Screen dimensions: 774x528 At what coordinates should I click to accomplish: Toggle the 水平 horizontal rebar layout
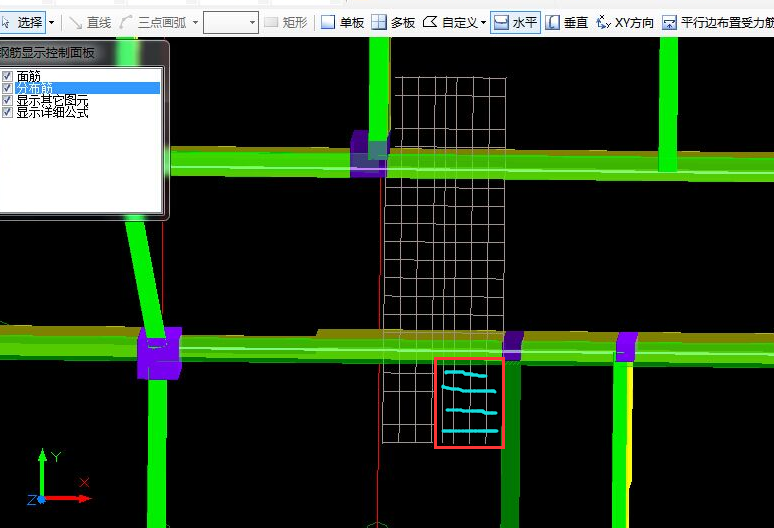tap(515, 23)
